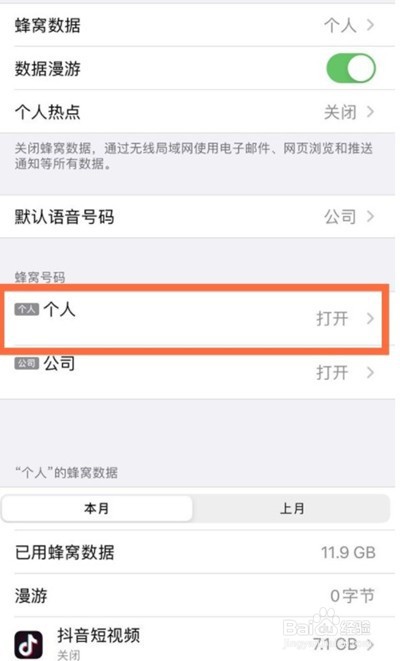Tap 打开 status on 公司 row

(332, 373)
